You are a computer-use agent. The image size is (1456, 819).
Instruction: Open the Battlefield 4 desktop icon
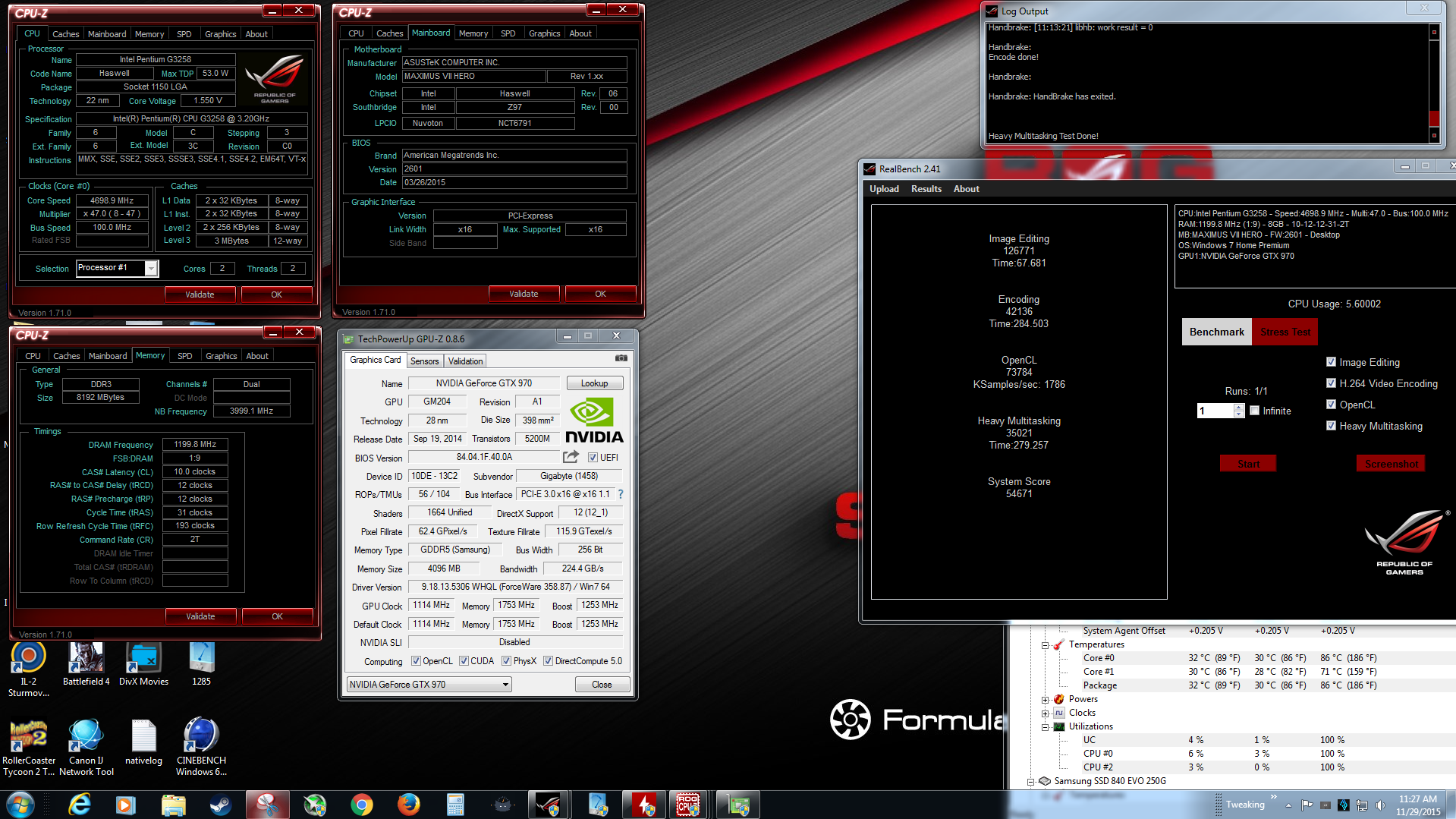(x=86, y=664)
